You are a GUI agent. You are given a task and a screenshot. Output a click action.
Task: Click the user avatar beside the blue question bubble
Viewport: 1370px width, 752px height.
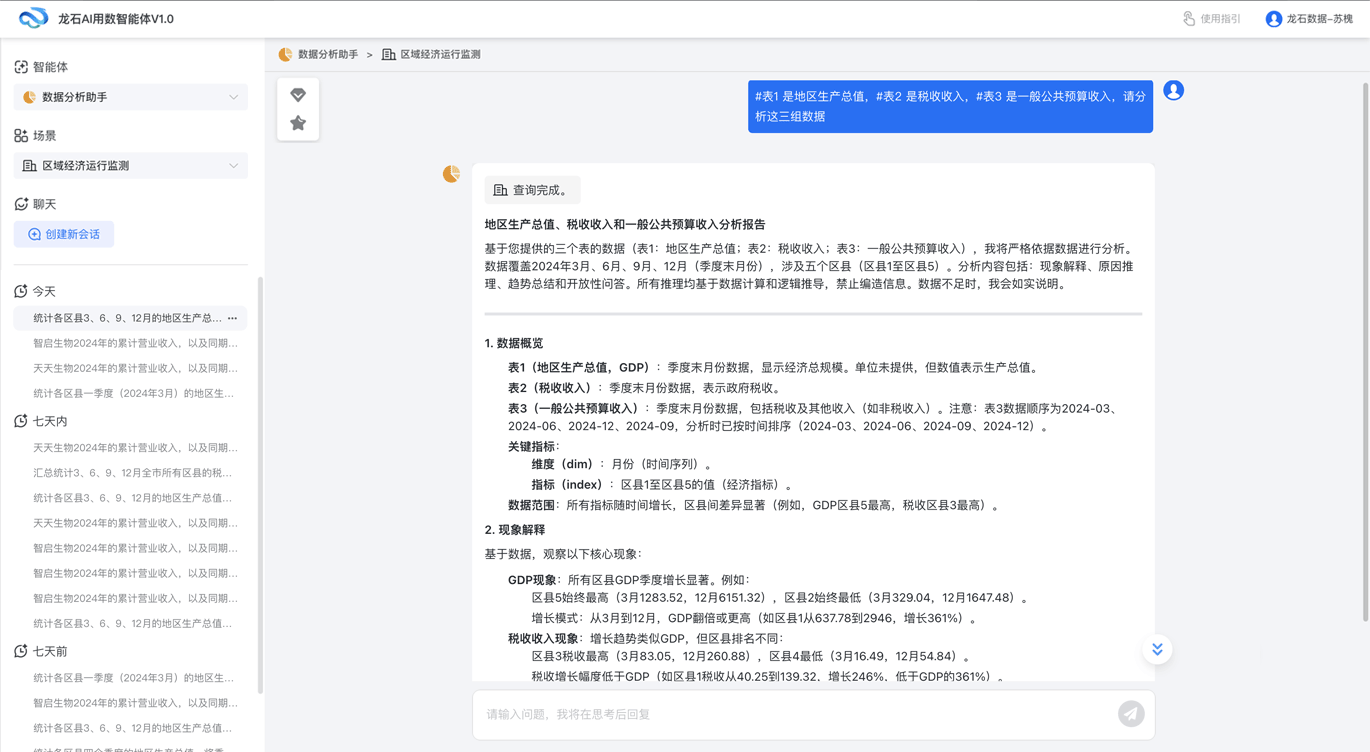click(x=1173, y=90)
